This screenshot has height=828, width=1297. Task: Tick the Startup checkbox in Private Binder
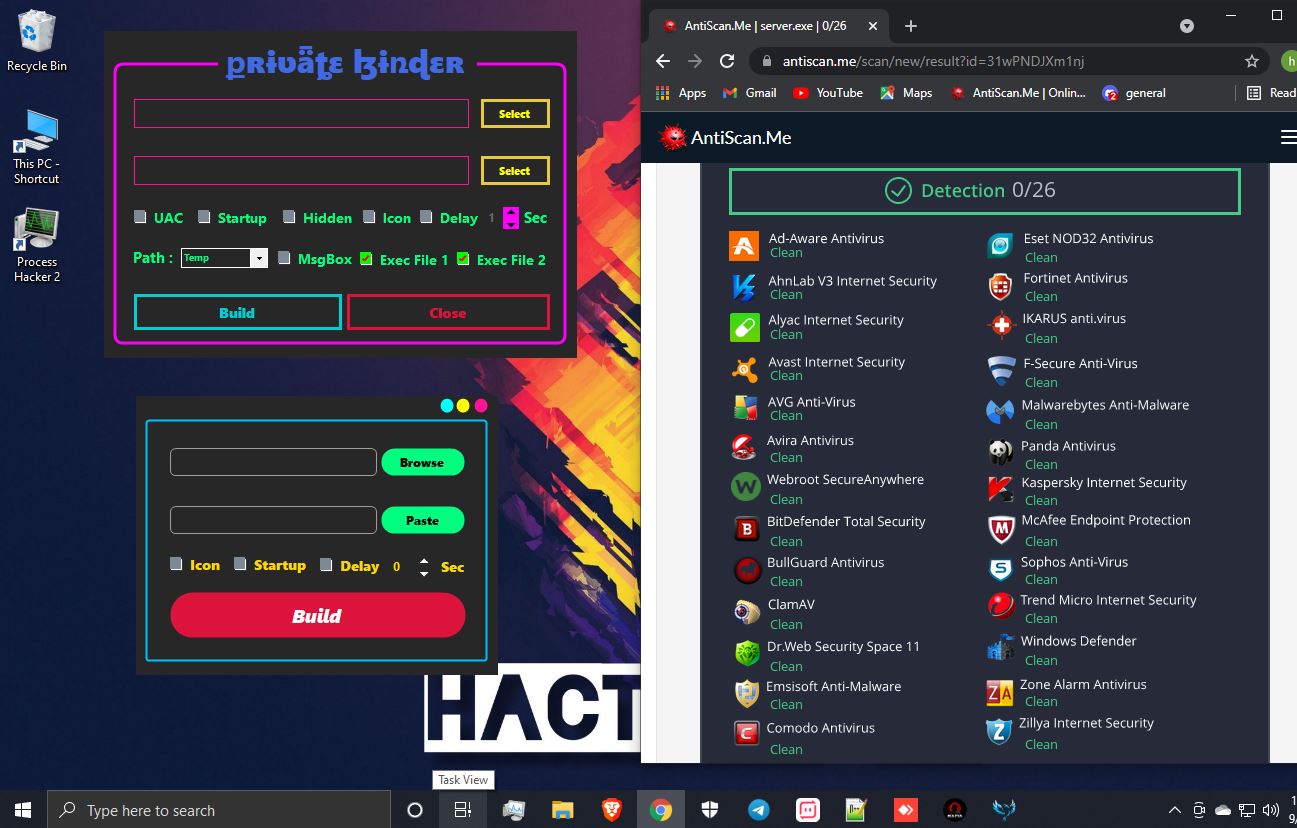[204, 217]
